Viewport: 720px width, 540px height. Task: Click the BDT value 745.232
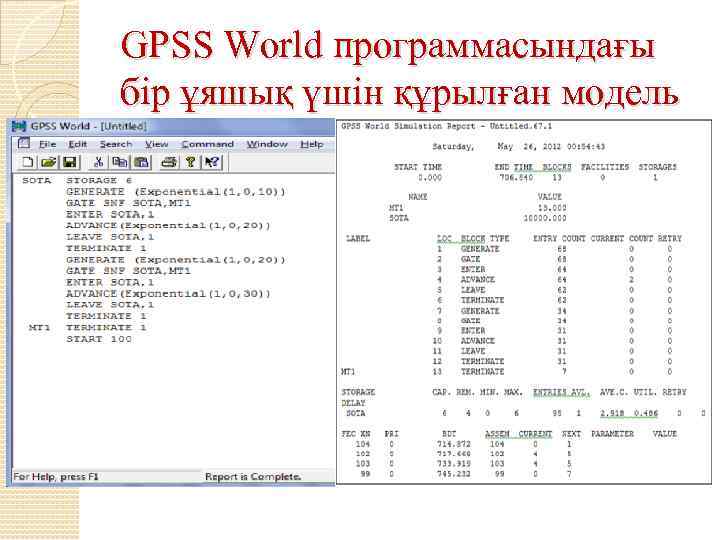coord(454,474)
